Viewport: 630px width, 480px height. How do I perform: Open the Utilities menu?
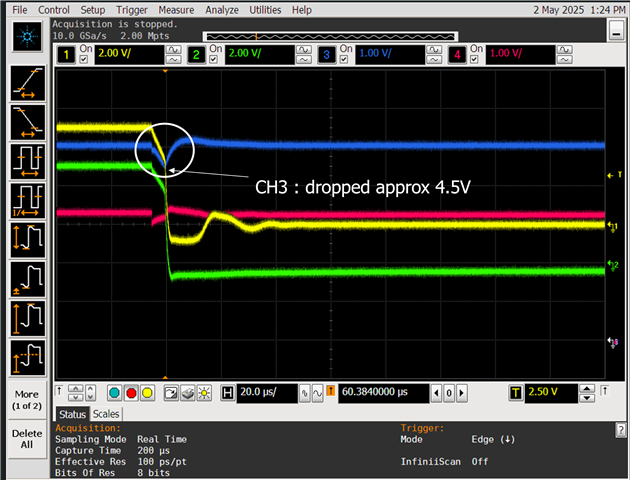[265, 10]
